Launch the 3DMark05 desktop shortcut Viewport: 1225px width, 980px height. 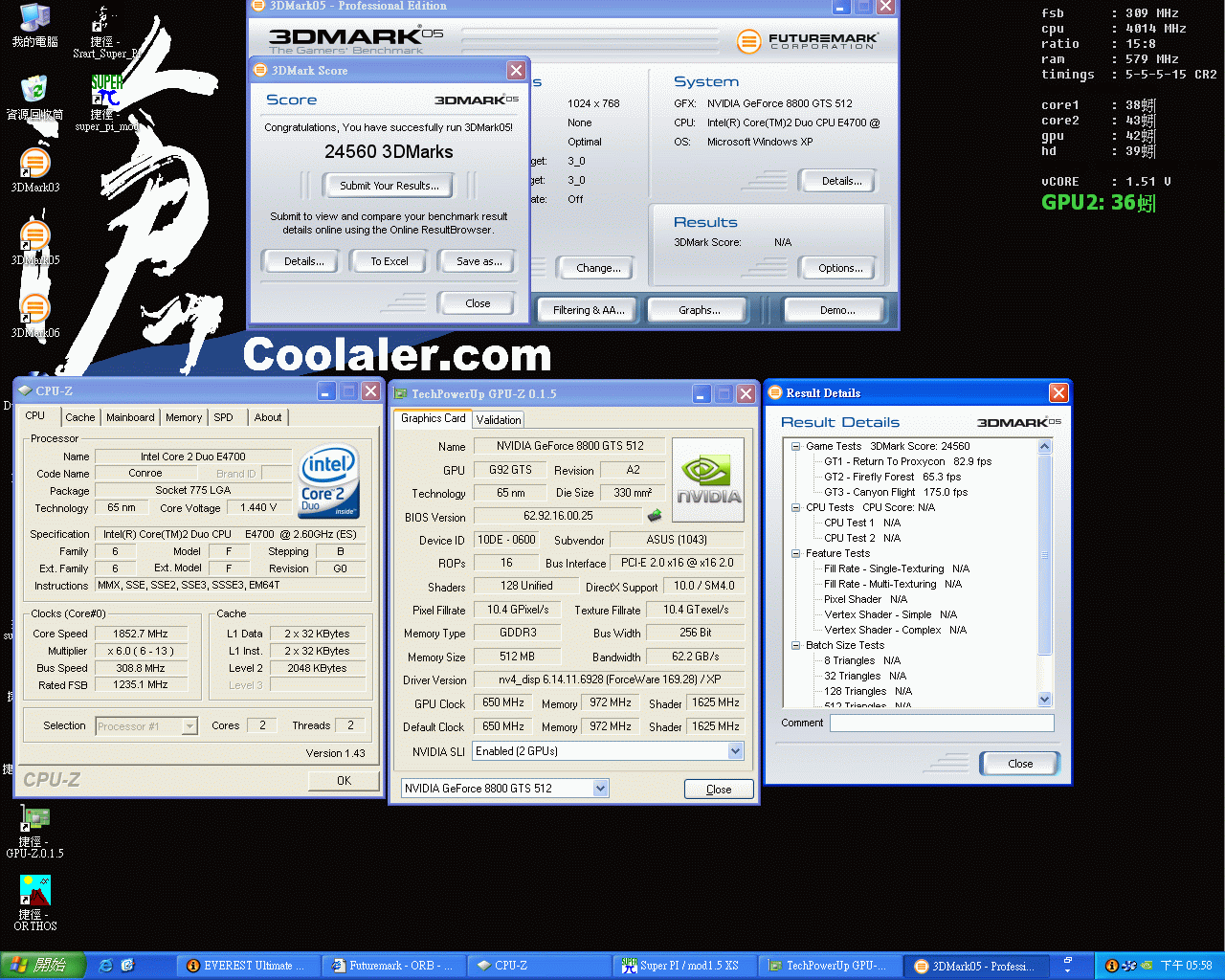(34, 243)
